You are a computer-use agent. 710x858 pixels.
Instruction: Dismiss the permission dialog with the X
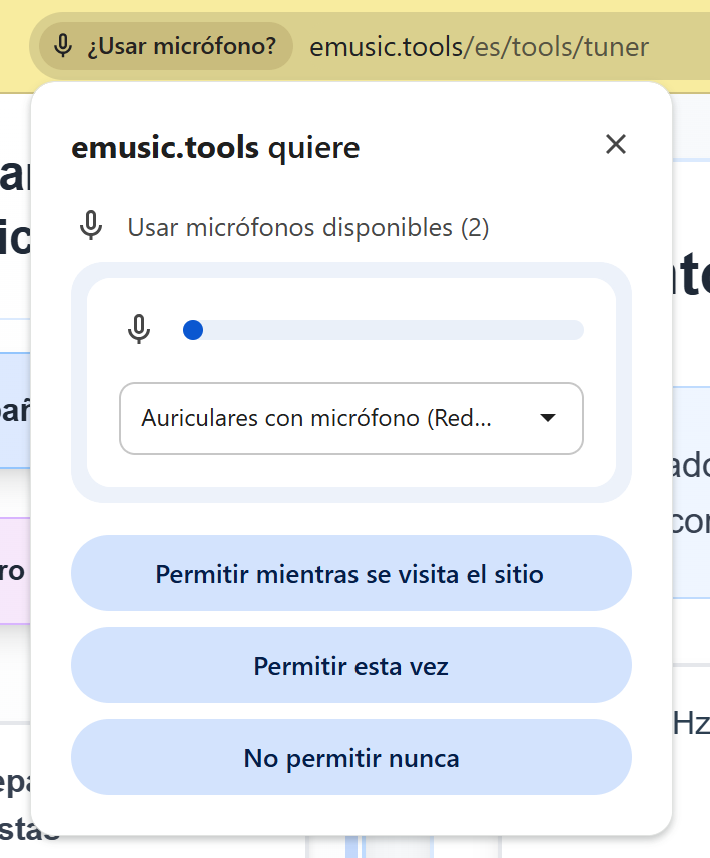click(x=615, y=144)
